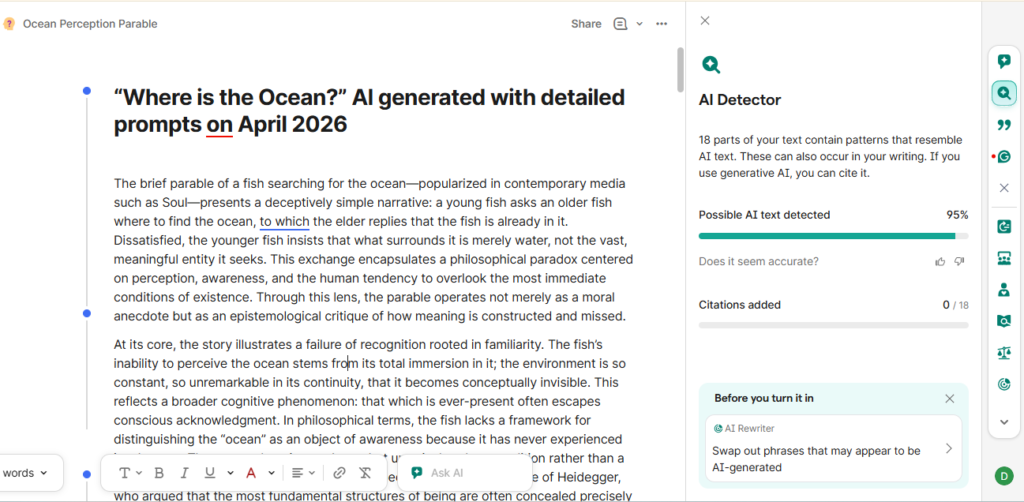Click the underlined word 'on' in the title

(219, 124)
